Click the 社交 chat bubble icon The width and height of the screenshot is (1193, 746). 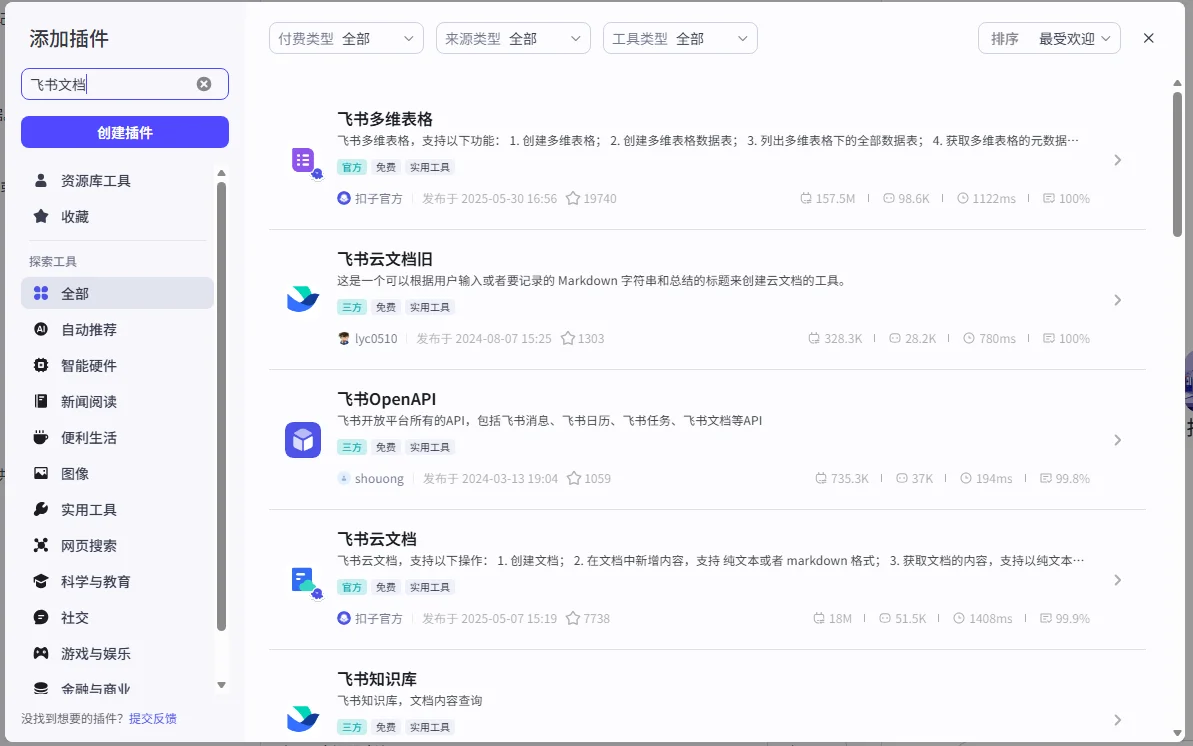pyautogui.click(x=41, y=617)
